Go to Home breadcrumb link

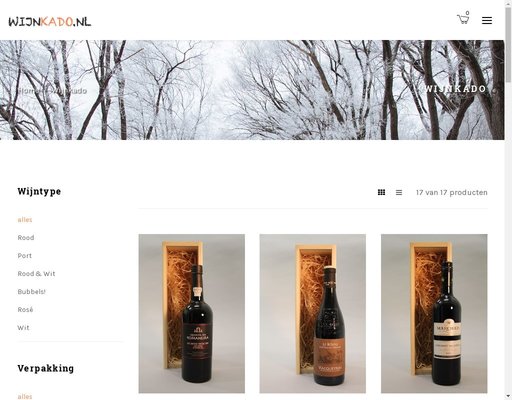27,91
